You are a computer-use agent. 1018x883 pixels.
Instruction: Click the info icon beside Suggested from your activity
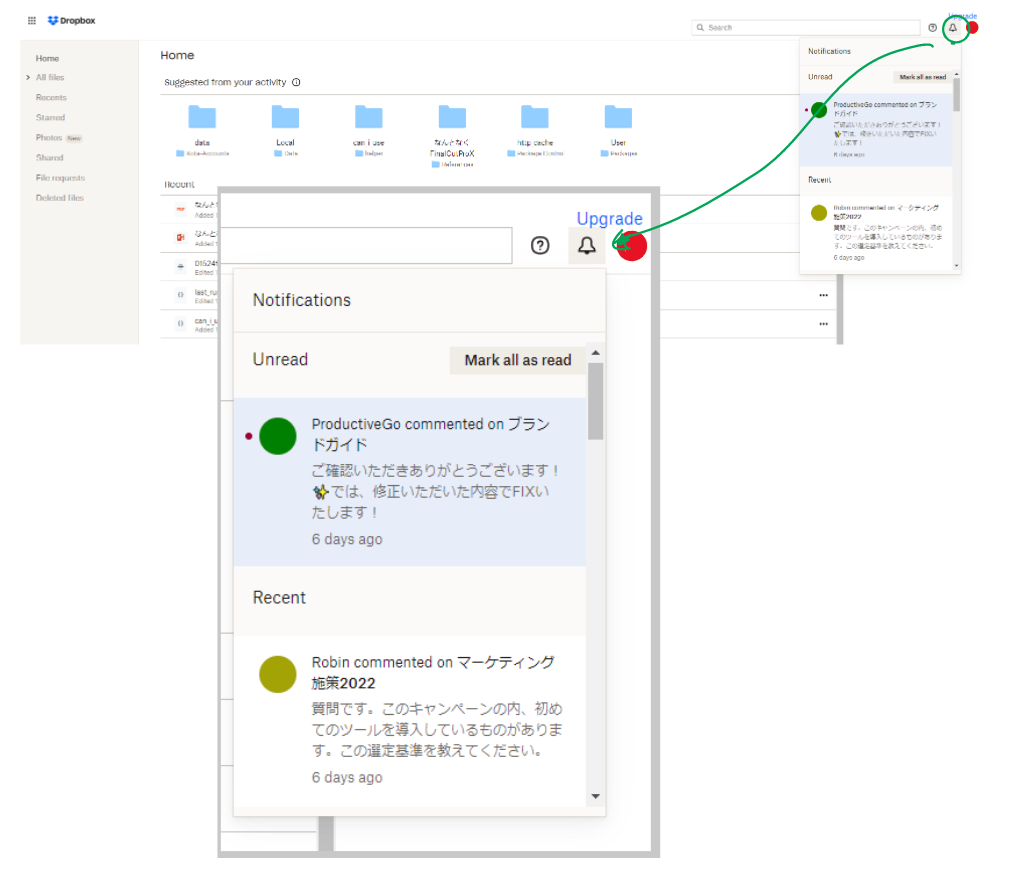click(297, 83)
